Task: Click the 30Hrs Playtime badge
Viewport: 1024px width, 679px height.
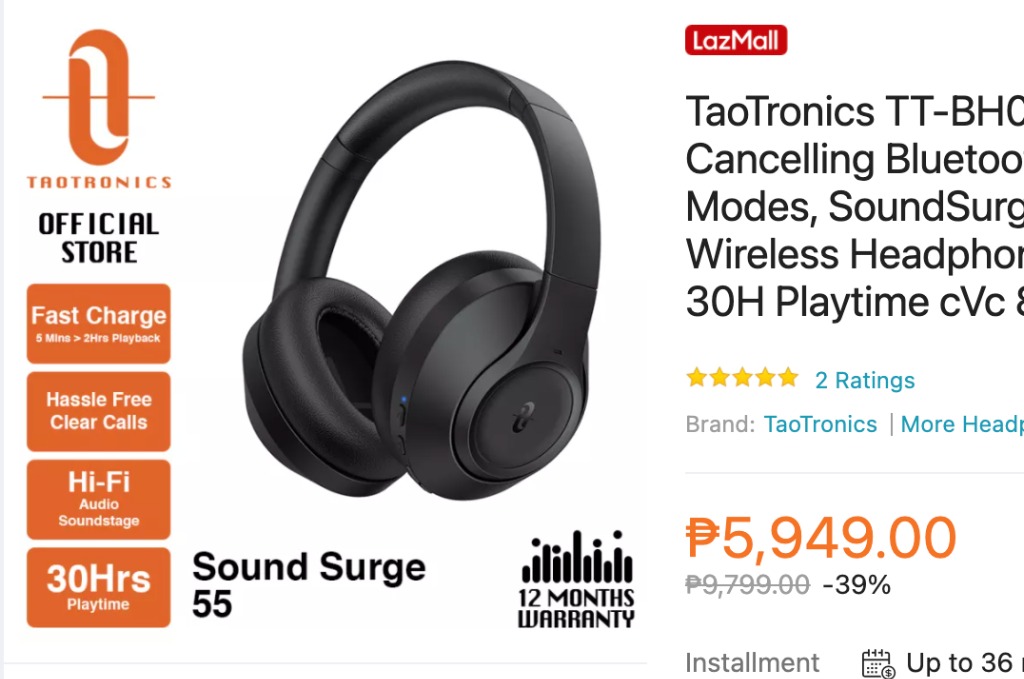Action: 99,588
